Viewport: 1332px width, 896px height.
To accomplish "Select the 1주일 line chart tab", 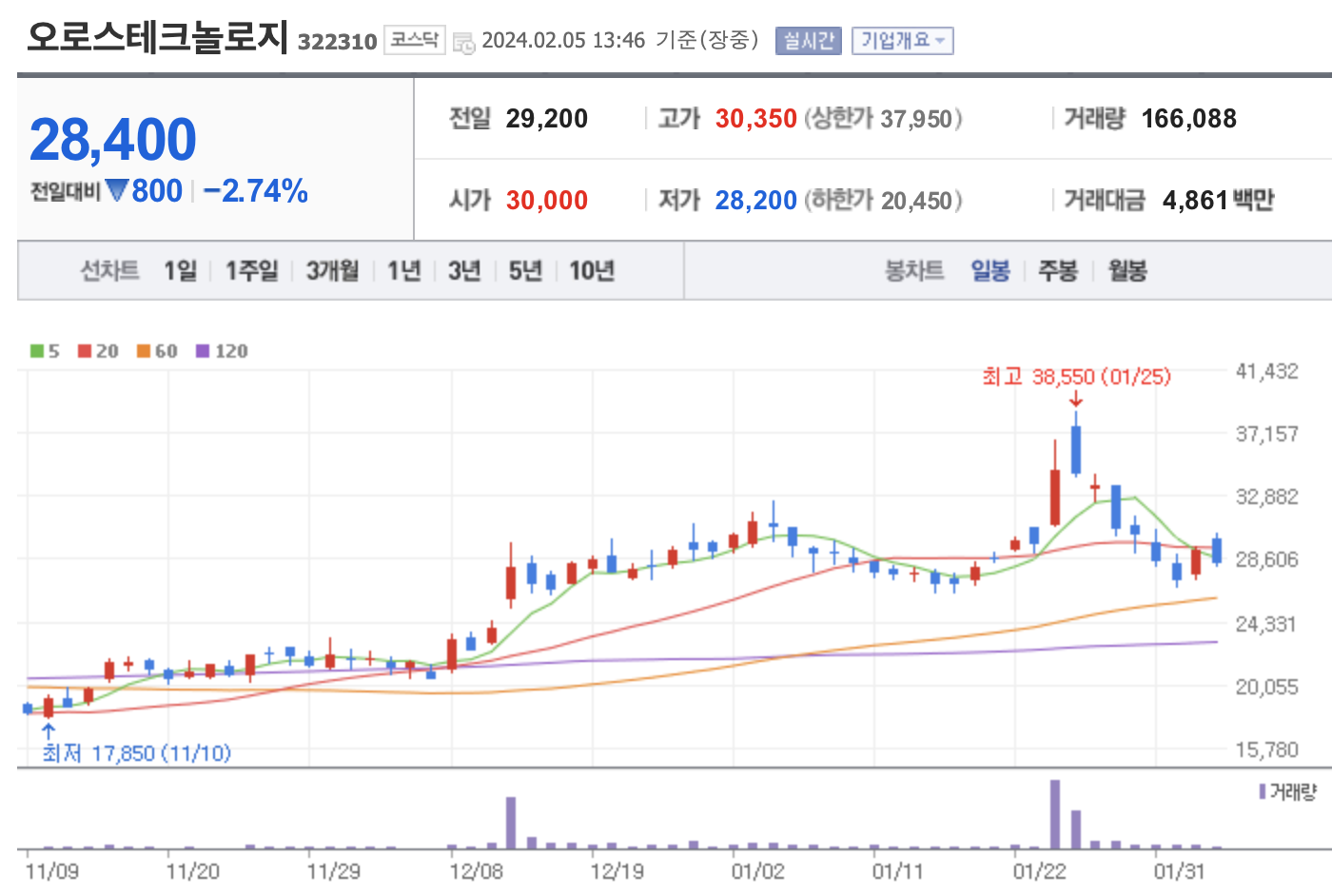I will (x=251, y=271).
